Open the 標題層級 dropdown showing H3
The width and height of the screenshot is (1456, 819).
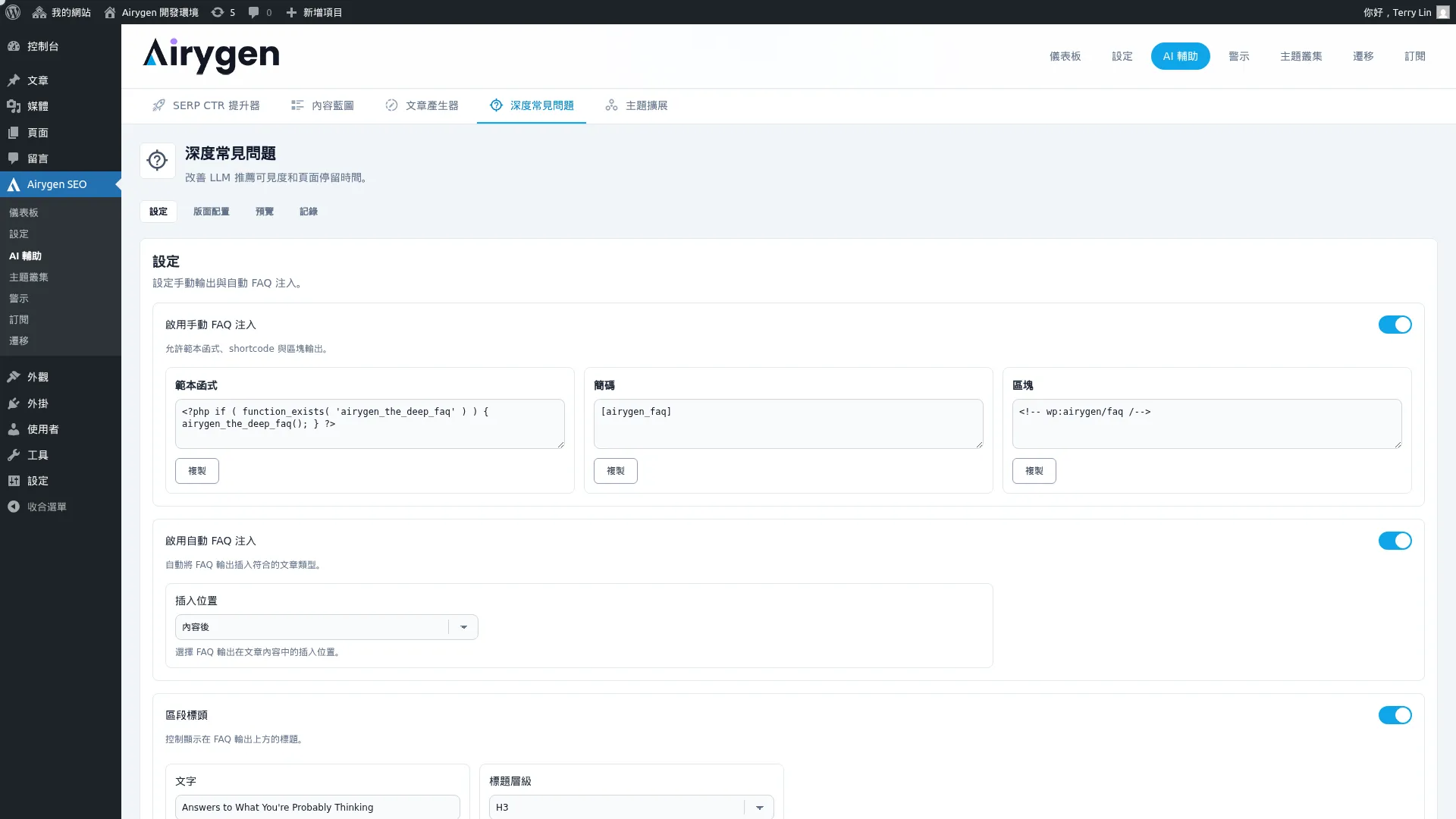[x=631, y=807]
